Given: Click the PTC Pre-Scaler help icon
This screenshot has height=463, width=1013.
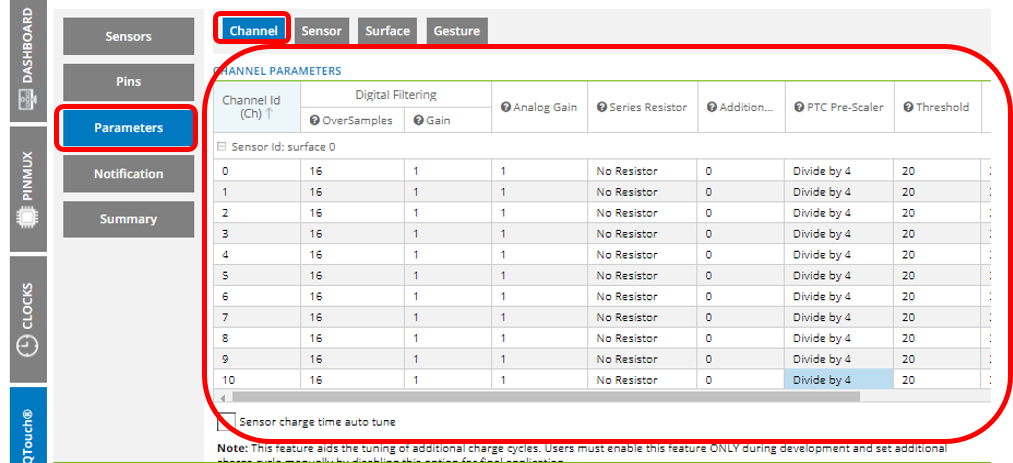Looking at the screenshot, I should (x=799, y=107).
